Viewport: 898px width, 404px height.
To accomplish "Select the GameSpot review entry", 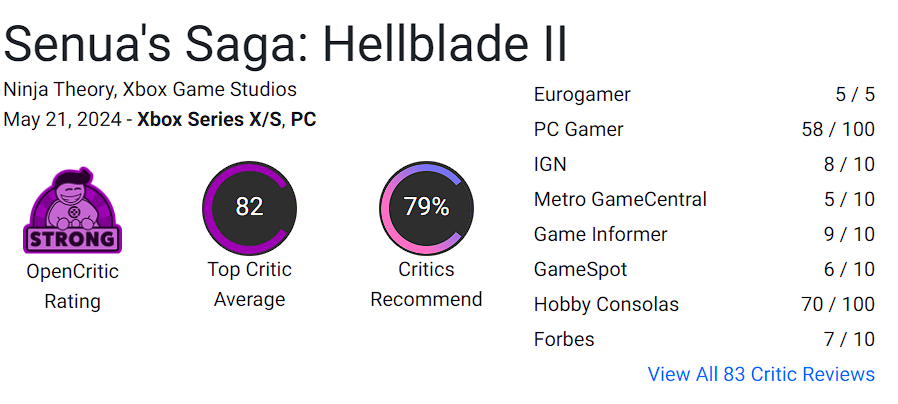I will pos(704,269).
